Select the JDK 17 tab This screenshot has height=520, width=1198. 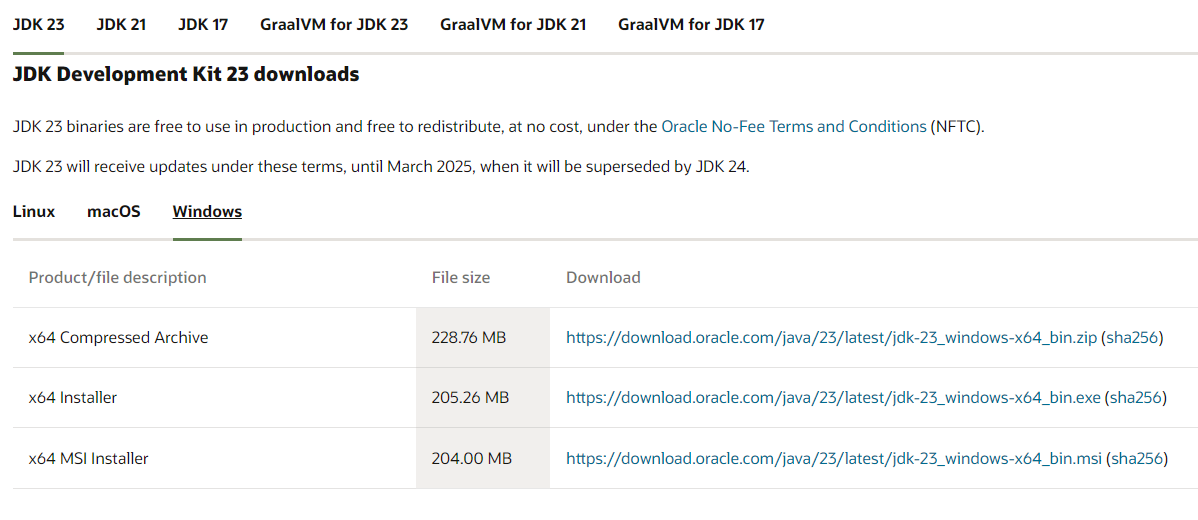point(203,24)
